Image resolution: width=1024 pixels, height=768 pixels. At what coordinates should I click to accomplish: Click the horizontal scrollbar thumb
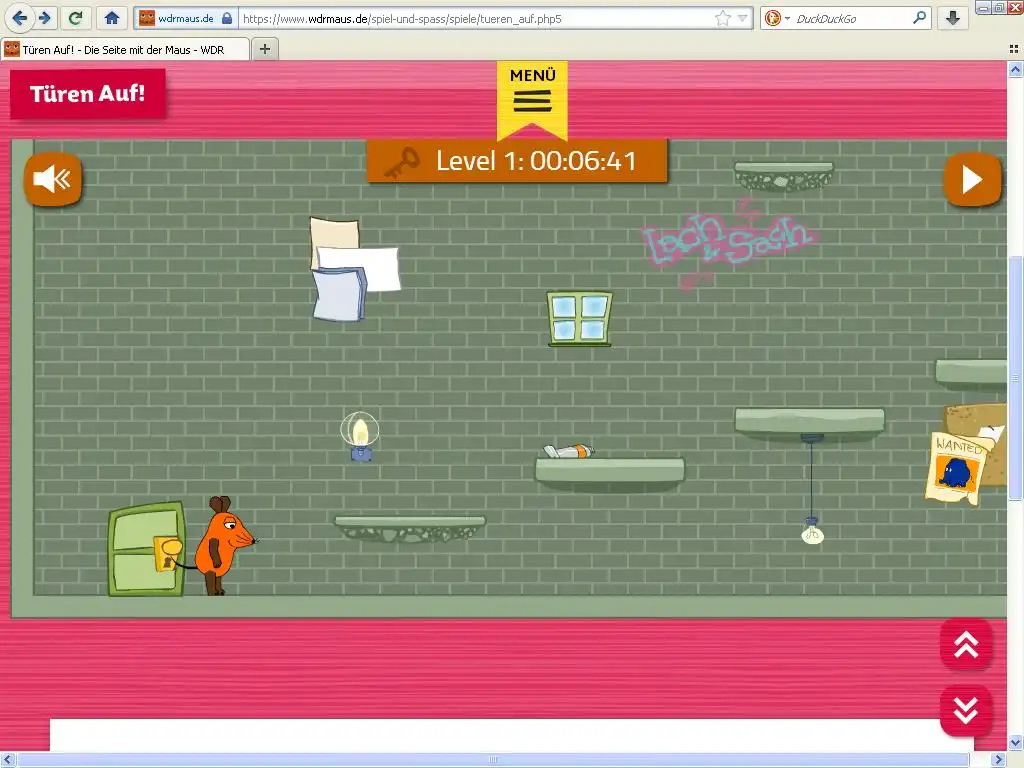[493, 760]
